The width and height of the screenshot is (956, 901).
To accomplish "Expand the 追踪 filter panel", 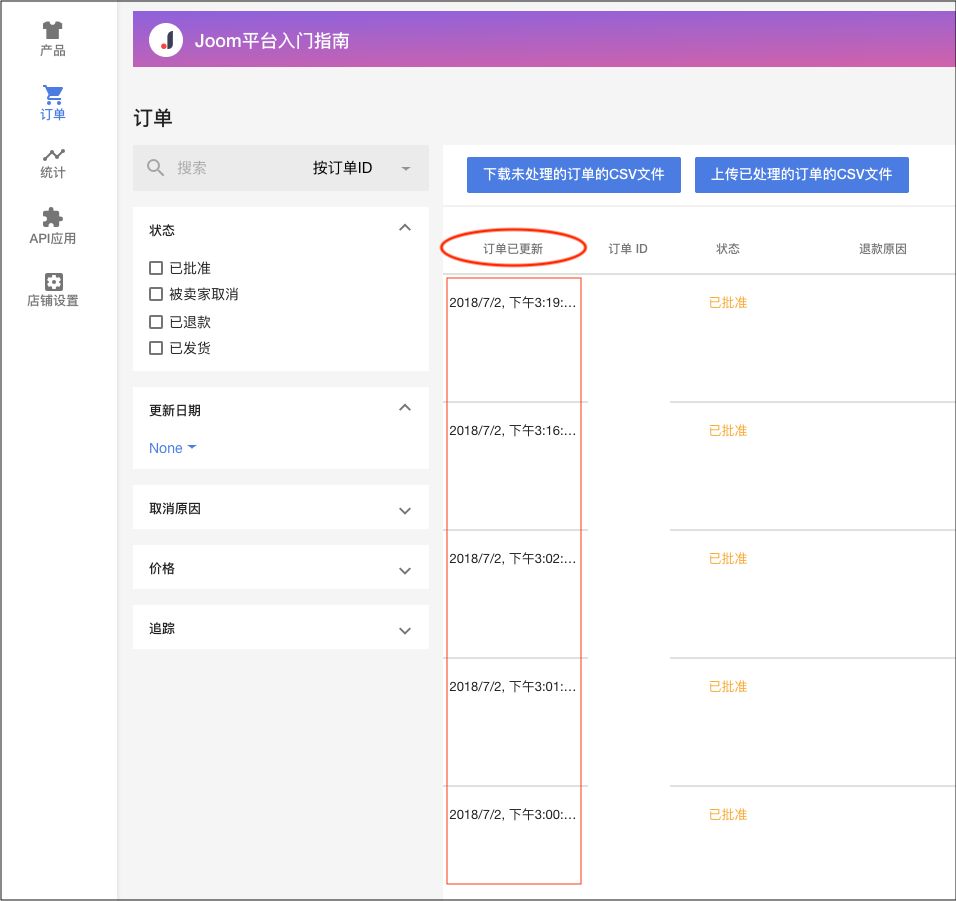I will [405, 630].
